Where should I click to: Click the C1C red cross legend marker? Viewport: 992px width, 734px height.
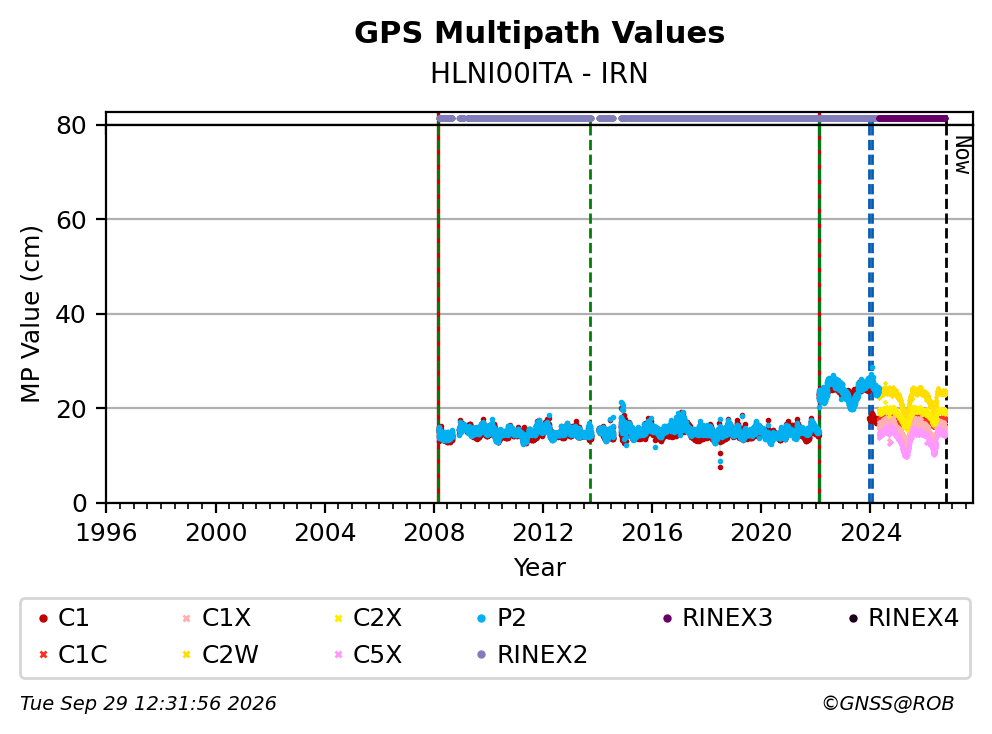[x=43, y=654]
